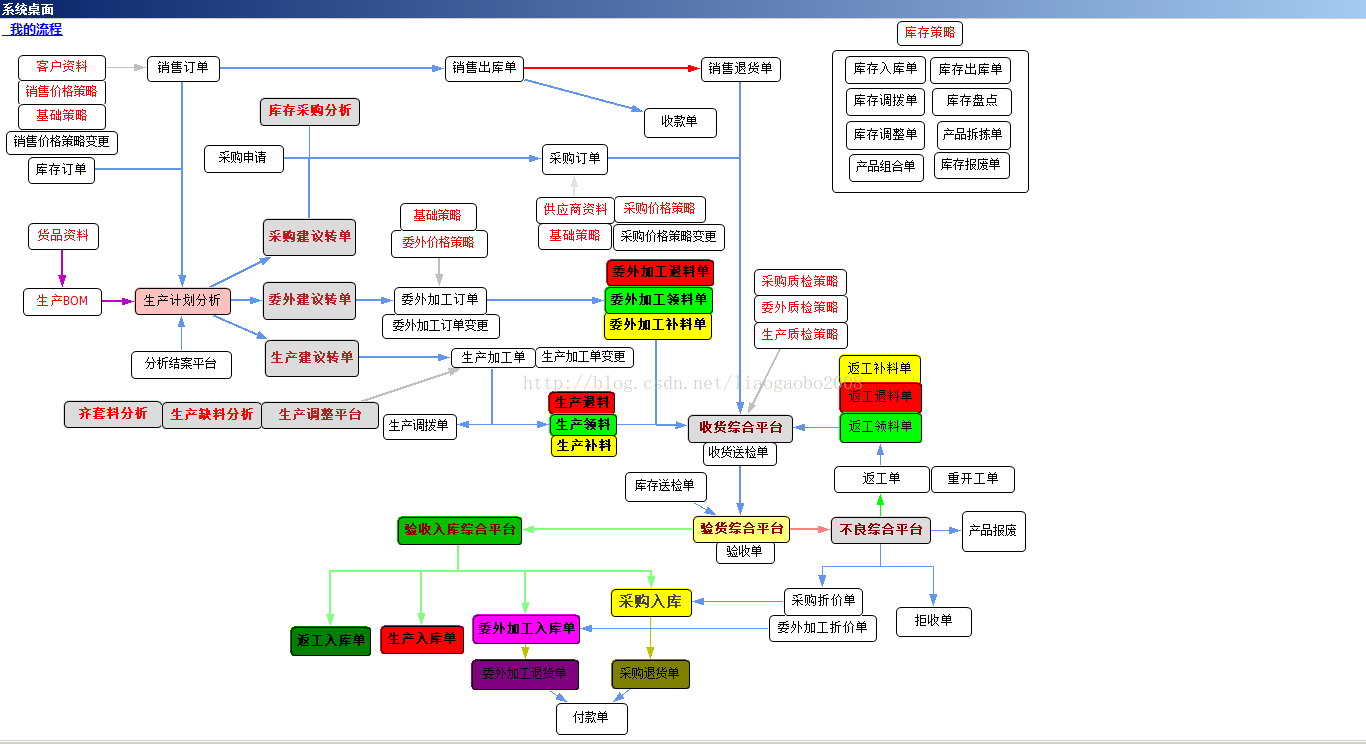Click the 库存入库单 node
This screenshot has height=744, width=1366.
point(886,70)
